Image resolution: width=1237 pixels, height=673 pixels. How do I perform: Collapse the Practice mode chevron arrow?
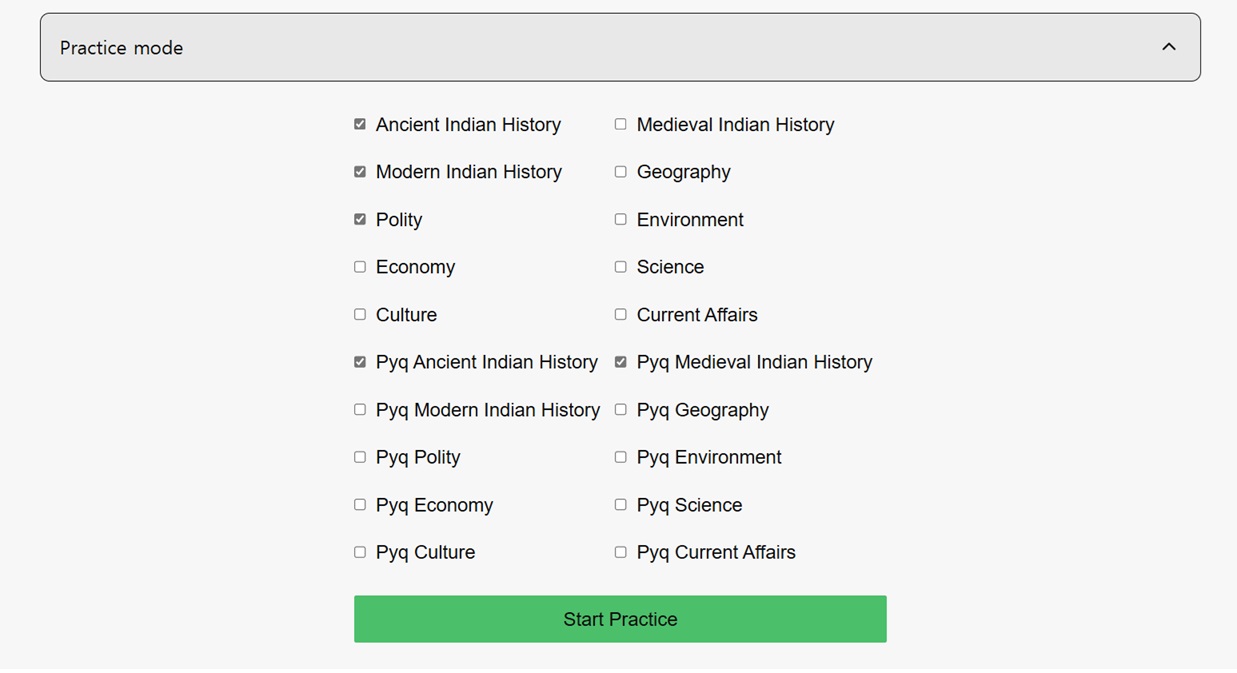1168,47
